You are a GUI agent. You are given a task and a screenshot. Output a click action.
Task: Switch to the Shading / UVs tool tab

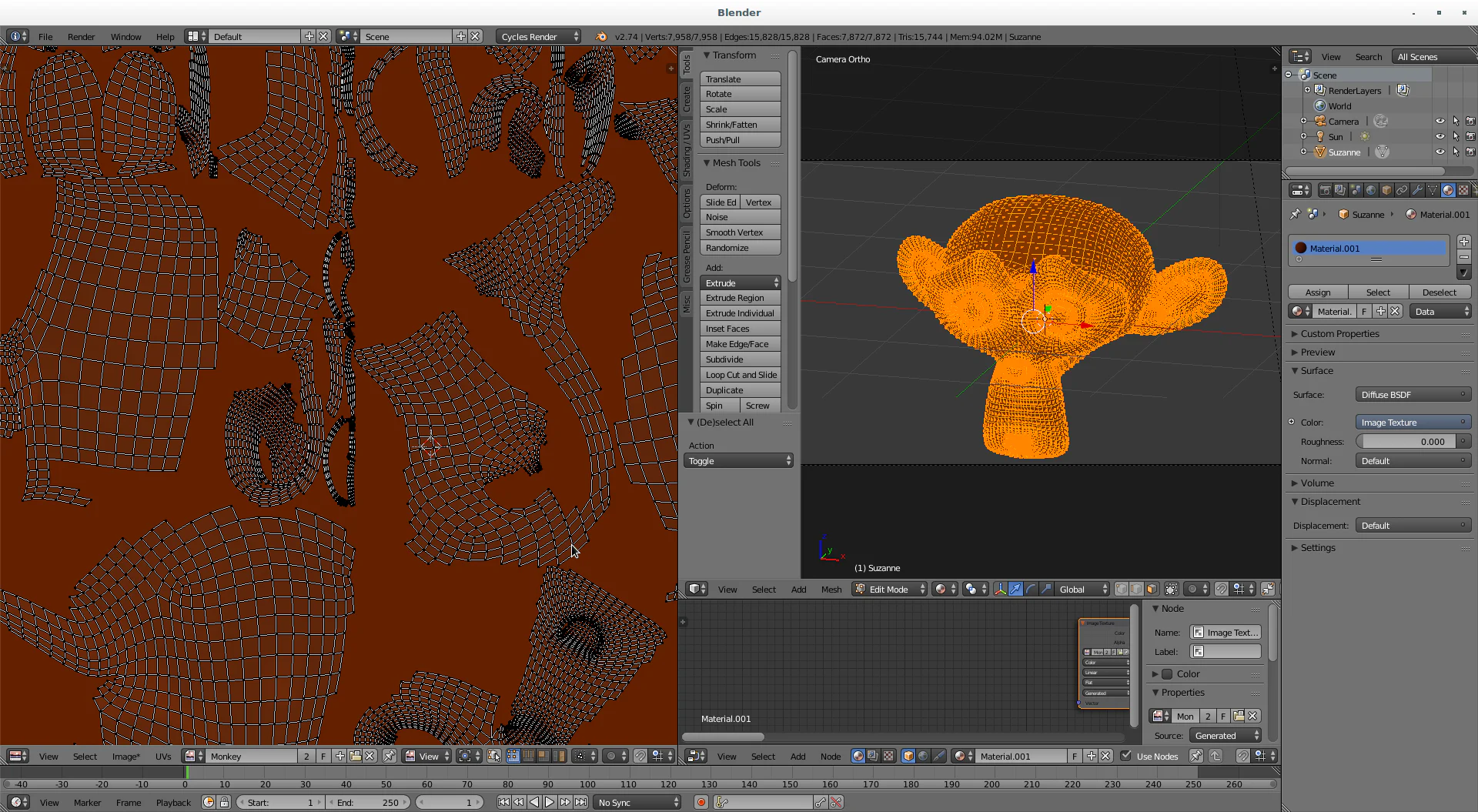coord(687,150)
